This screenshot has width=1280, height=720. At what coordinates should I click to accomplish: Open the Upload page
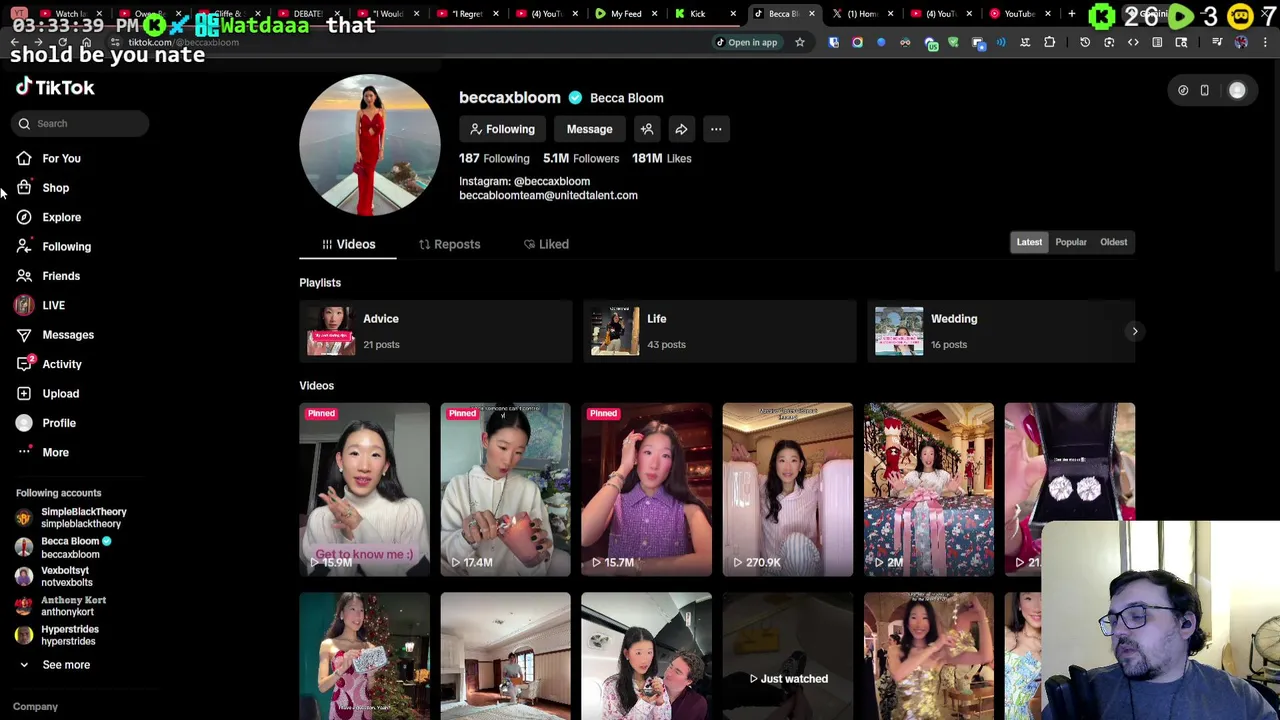(60, 393)
